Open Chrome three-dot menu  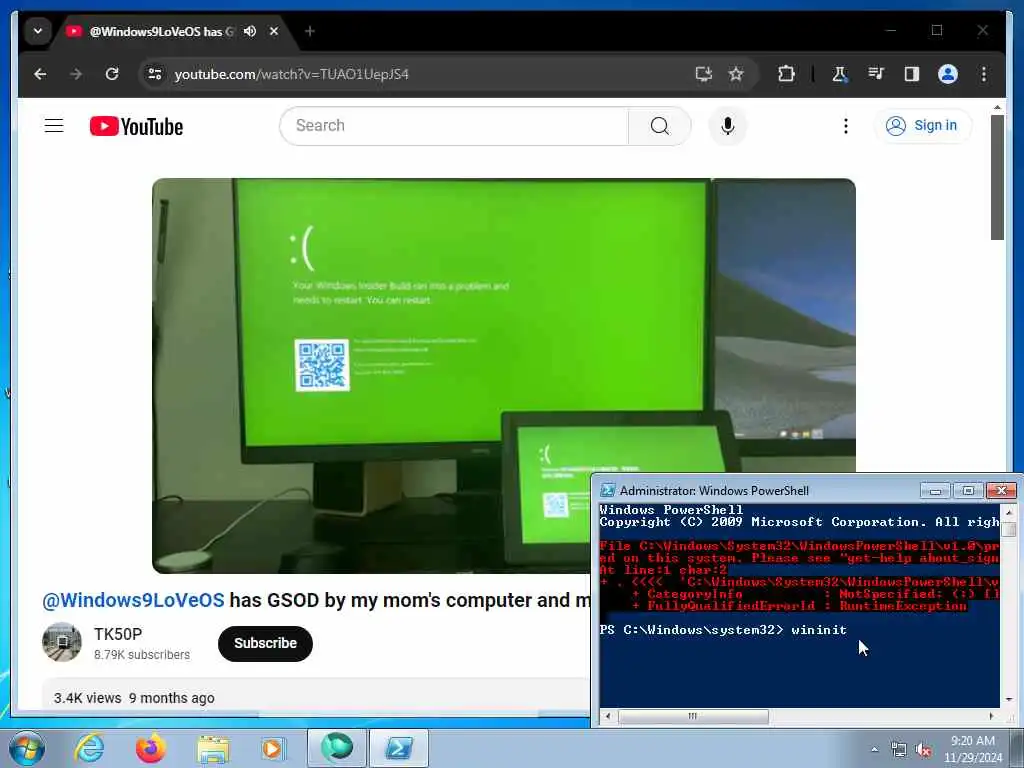(984, 74)
